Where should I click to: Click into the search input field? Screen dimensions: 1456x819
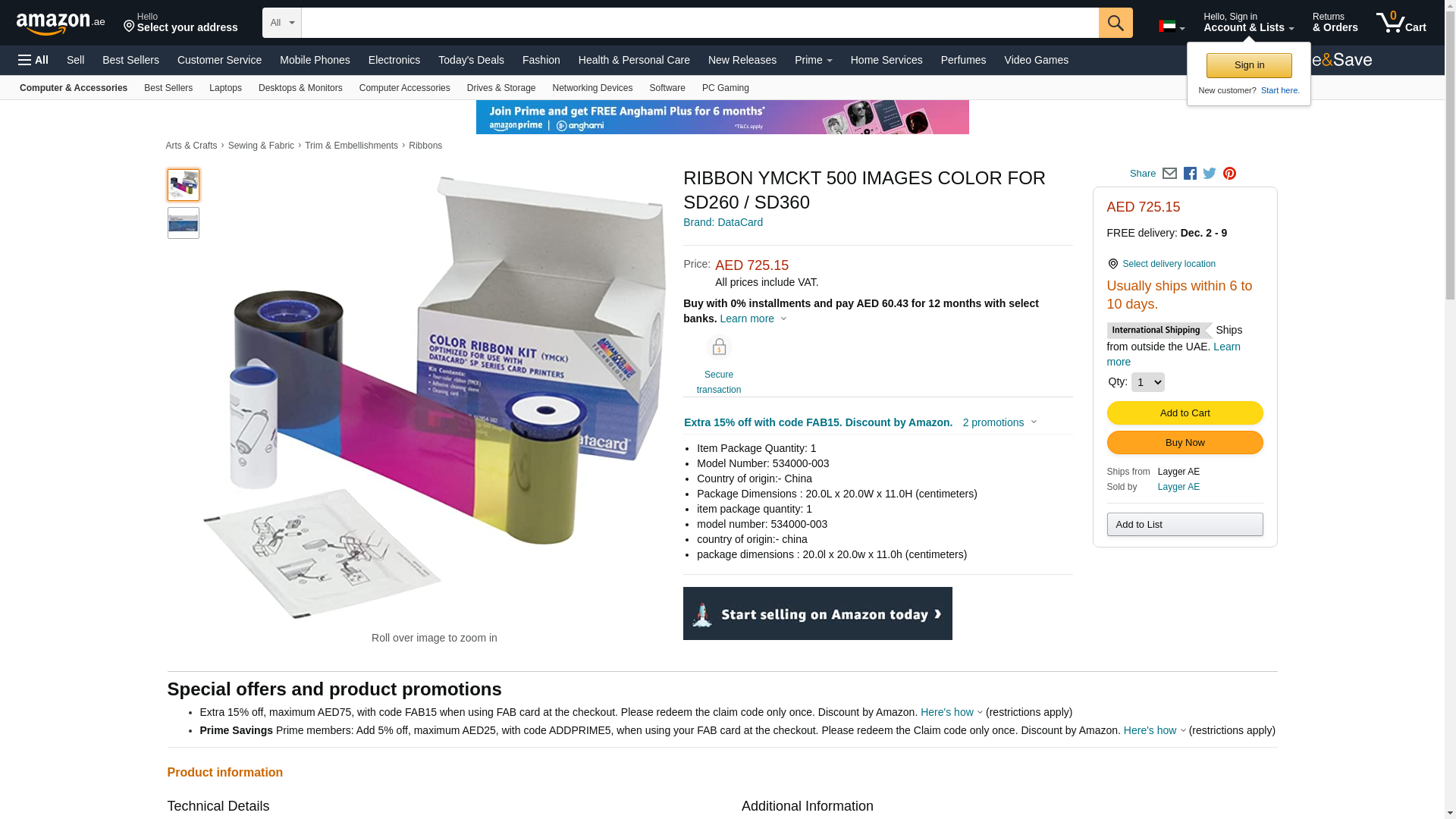(700, 23)
